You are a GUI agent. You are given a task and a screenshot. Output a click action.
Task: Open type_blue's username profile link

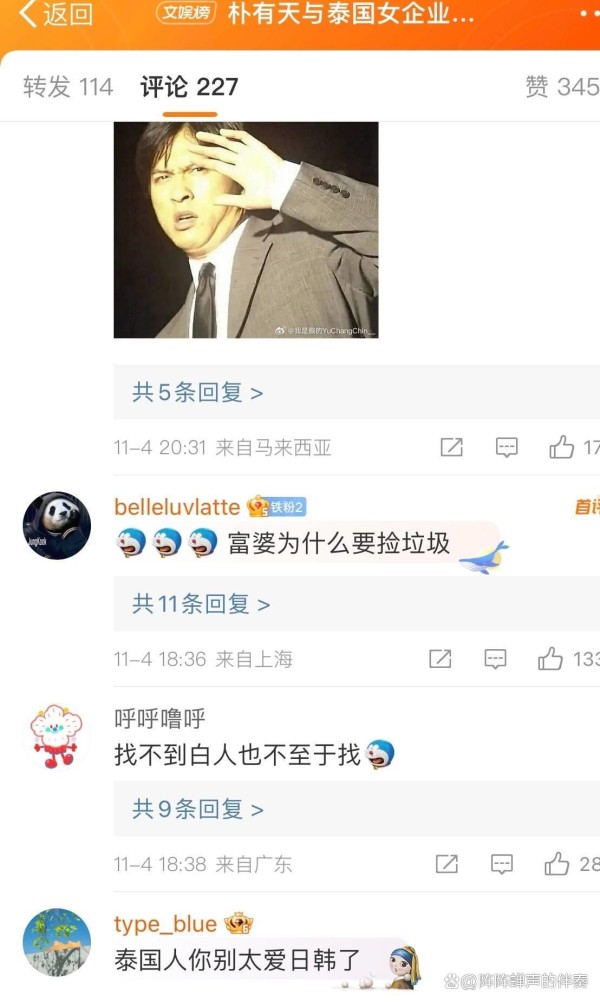pos(165,924)
